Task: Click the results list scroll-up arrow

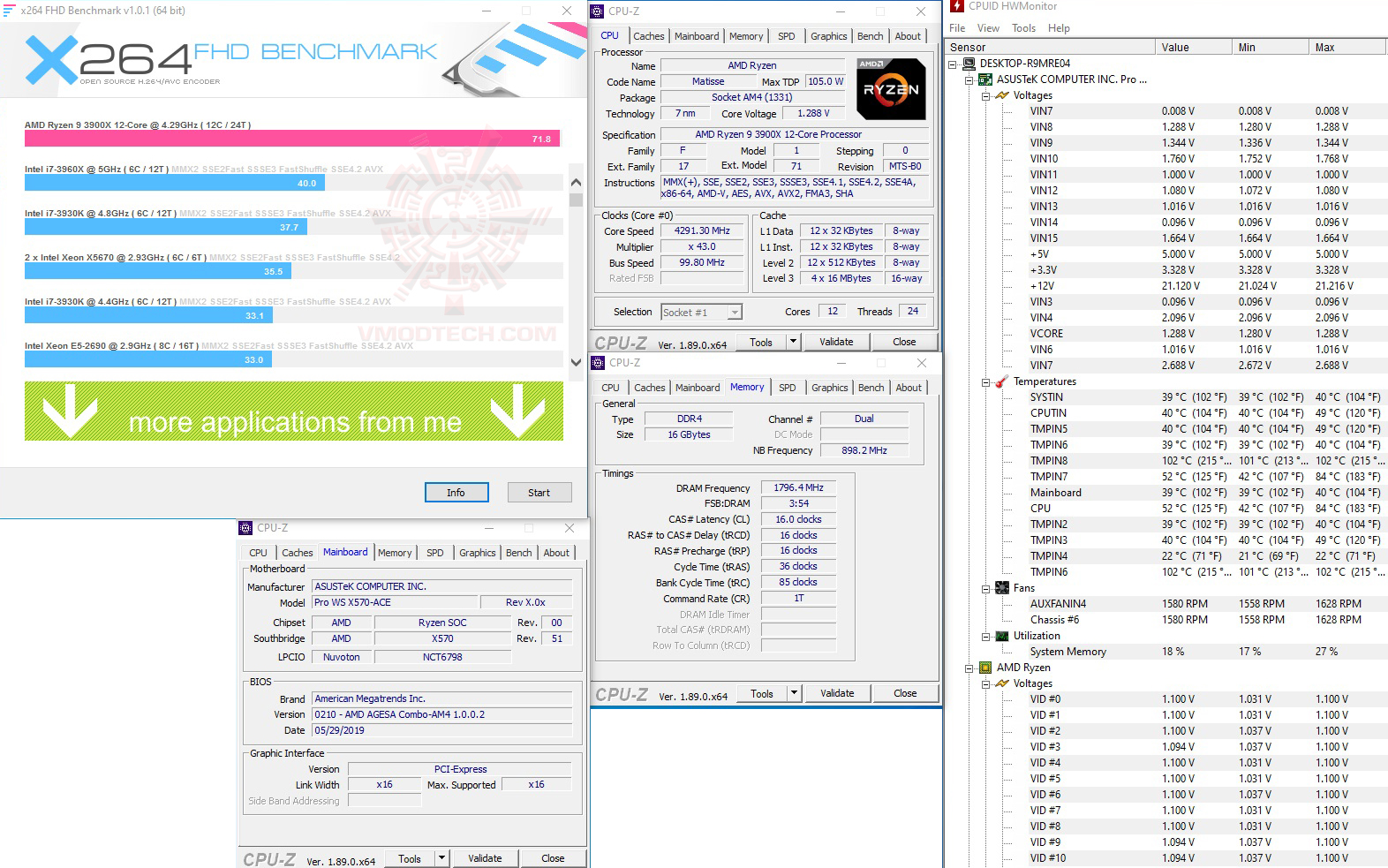Action: 576,182
